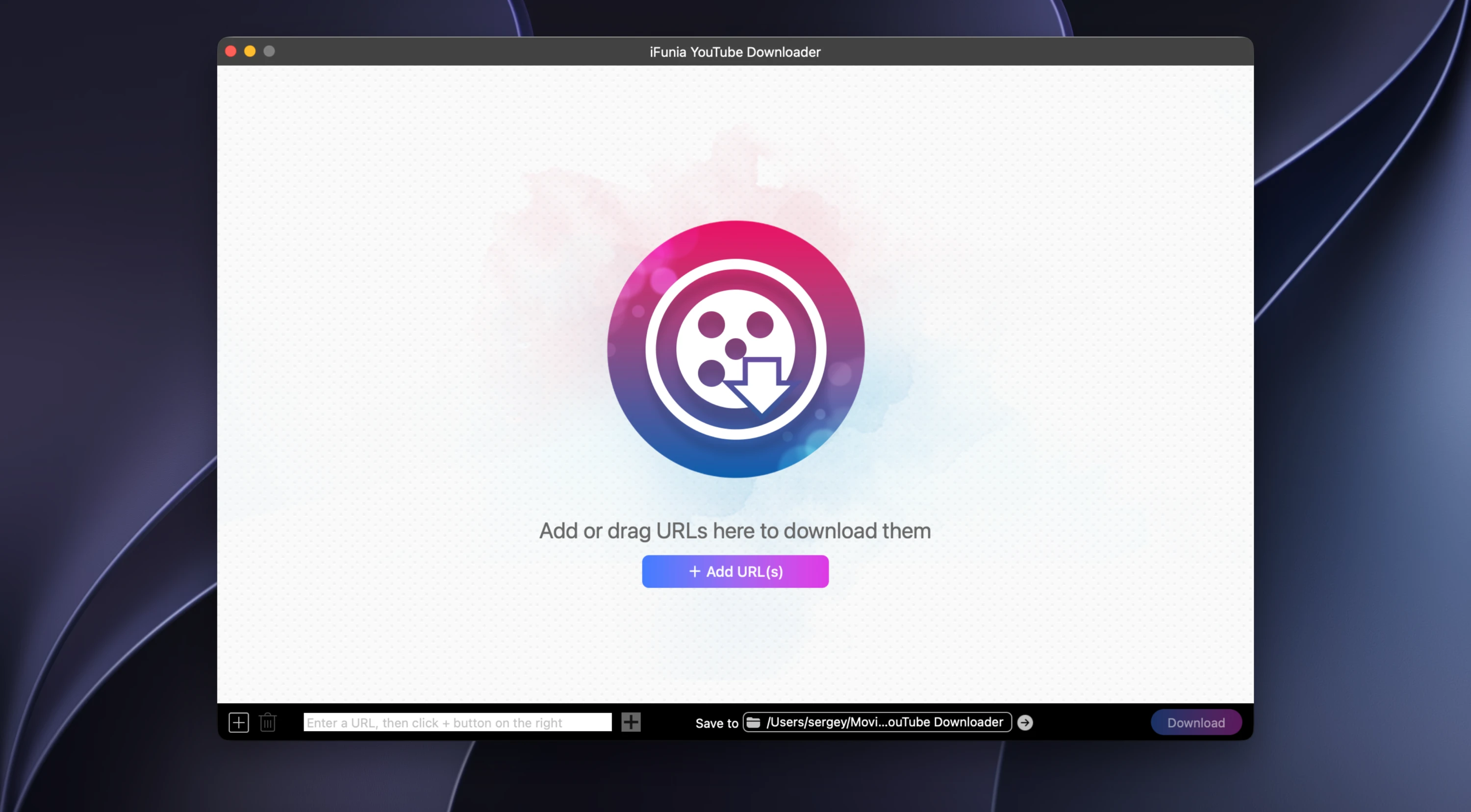Close the iFunia YouTube Downloader window
This screenshot has width=1471, height=812.
point(230,51)
